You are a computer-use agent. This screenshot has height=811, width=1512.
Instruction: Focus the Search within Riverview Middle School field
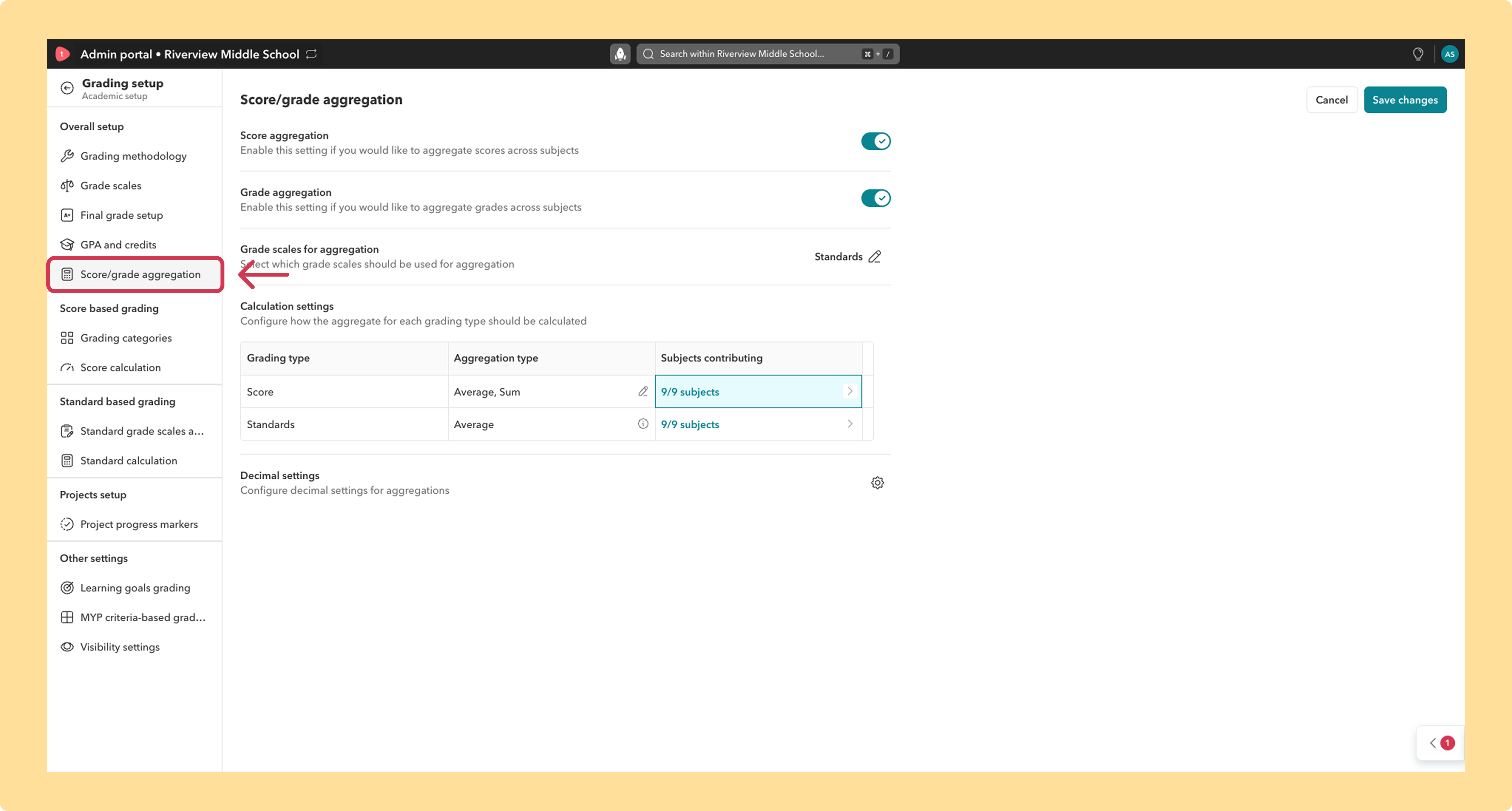[768, 54]
